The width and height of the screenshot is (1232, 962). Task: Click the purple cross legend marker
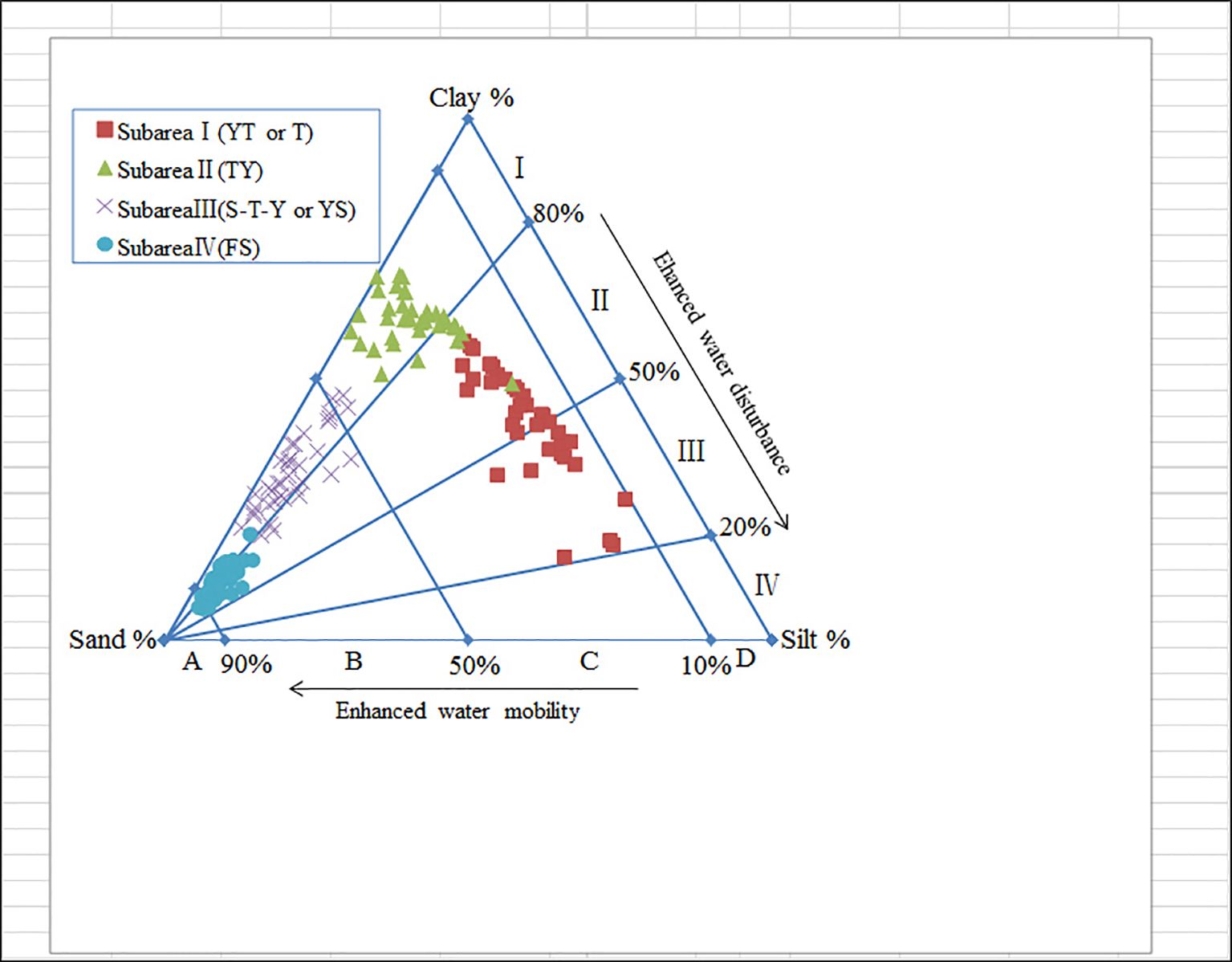click(x=104, y=206)
